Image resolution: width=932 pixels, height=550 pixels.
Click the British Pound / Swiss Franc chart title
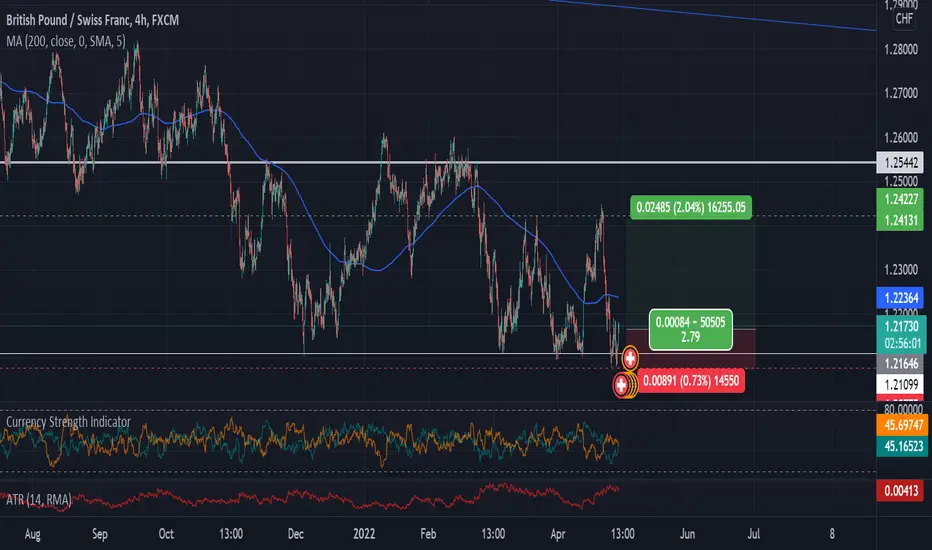(92, 20)
